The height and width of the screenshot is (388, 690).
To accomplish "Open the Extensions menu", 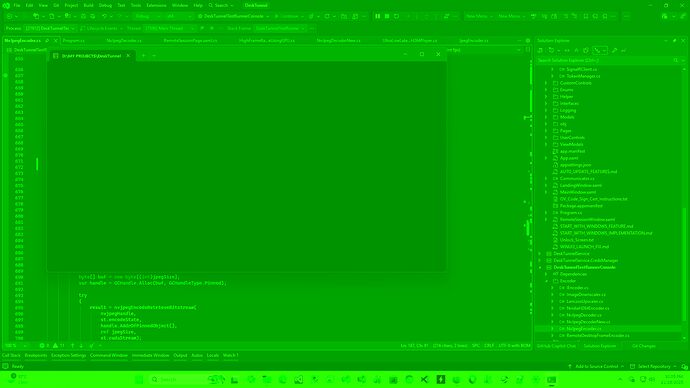I will coord(156,5).
